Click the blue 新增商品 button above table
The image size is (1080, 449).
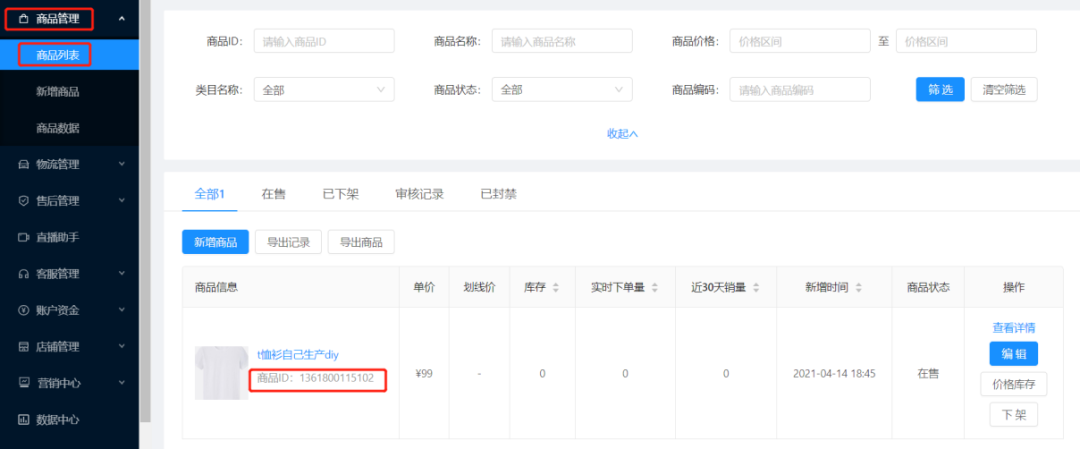[216, 242]
